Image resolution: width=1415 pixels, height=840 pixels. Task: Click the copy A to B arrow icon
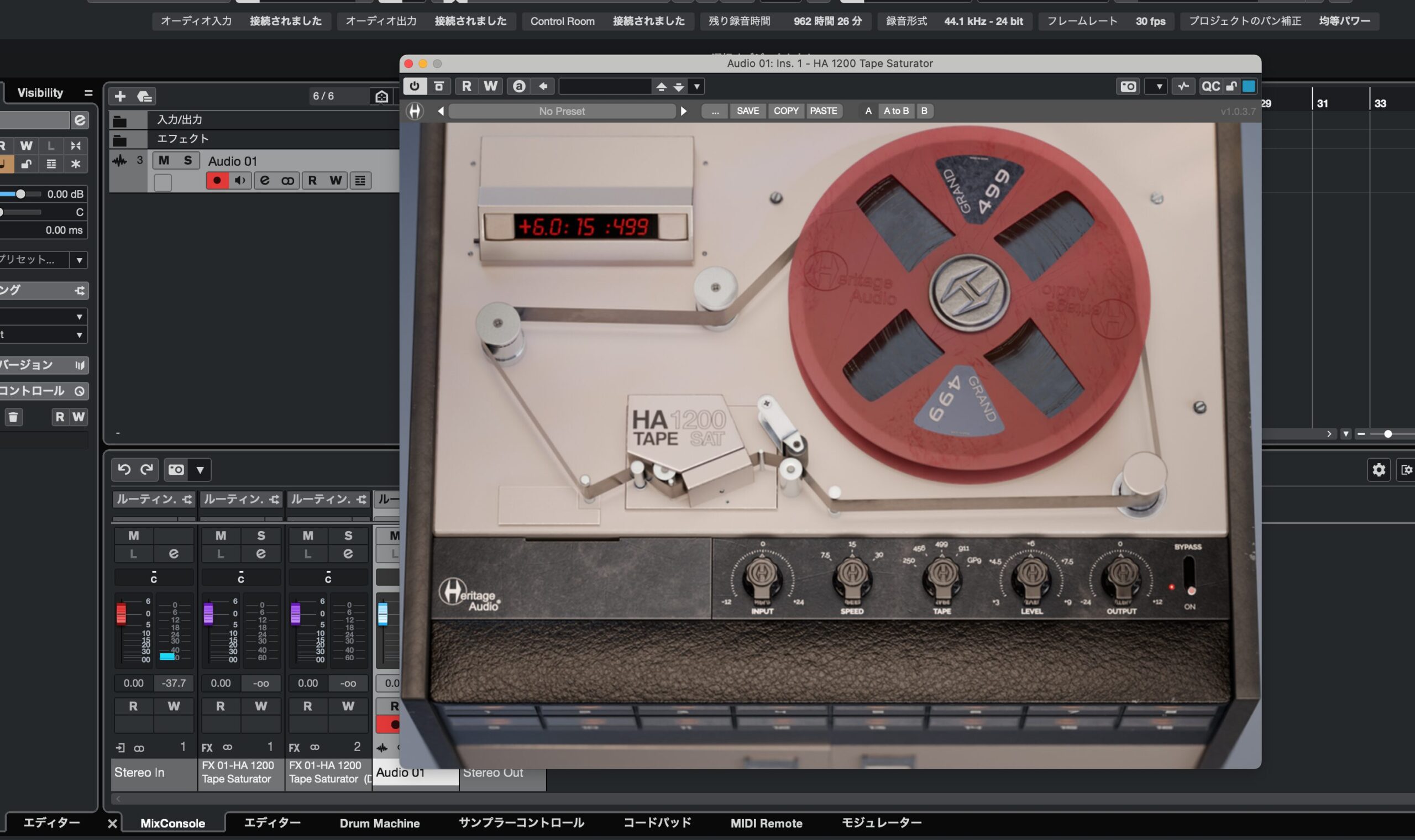click(543, 86)
